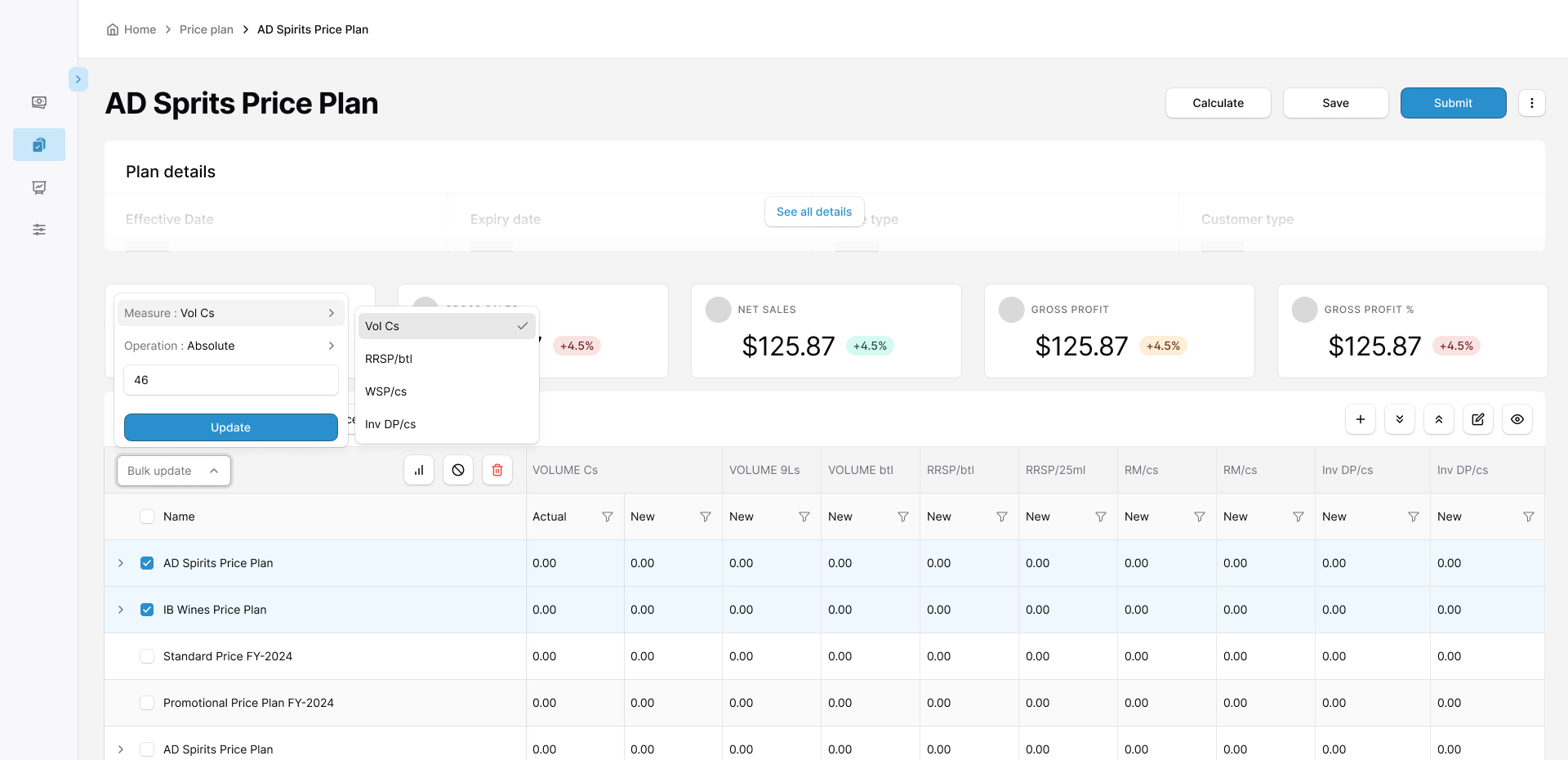Open the three-dot more options menu
This screenshot has width=1568, height=760.
(1532, 103)
